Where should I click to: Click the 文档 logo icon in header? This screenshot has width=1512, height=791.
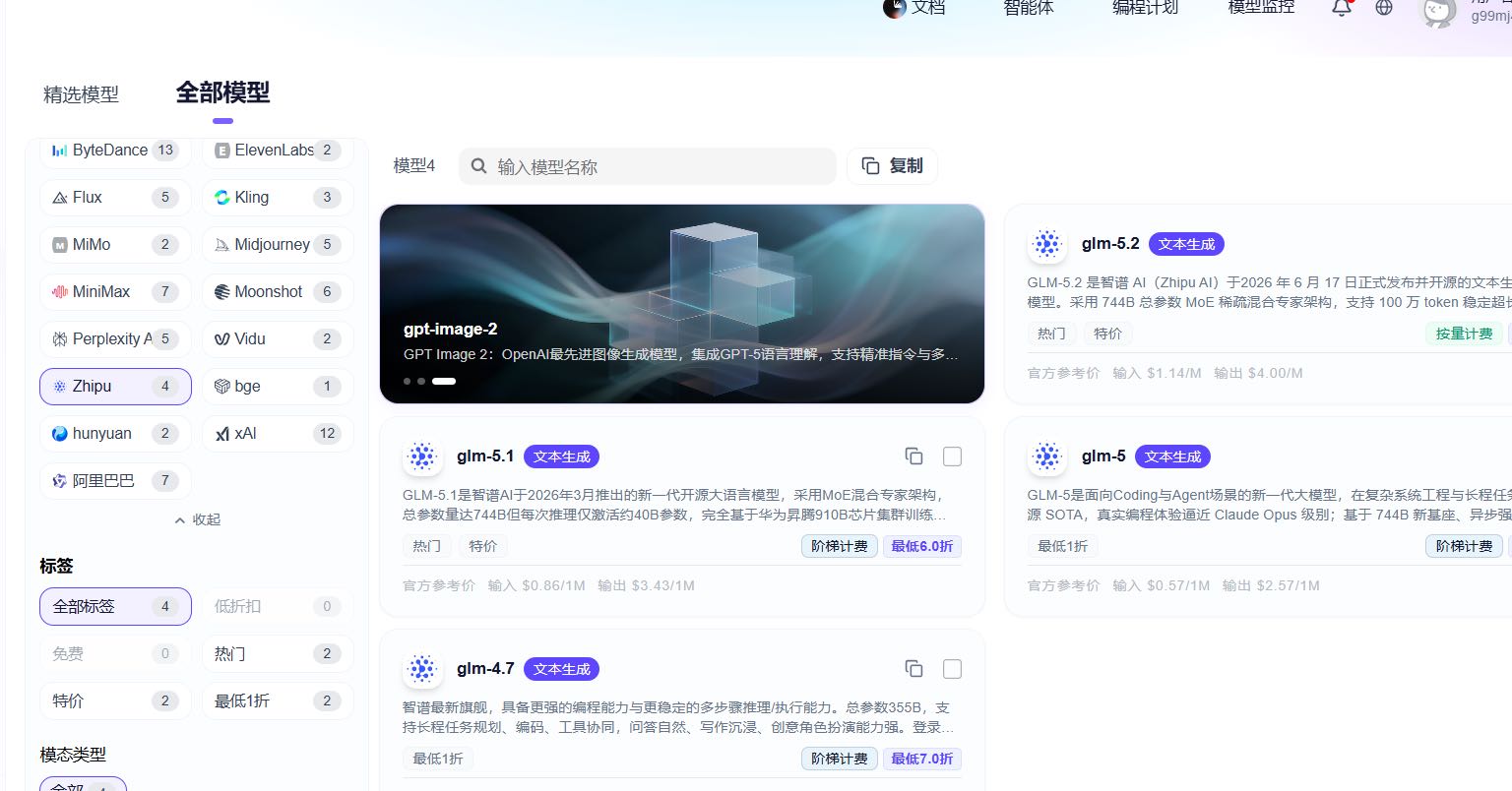pos(894,8)
